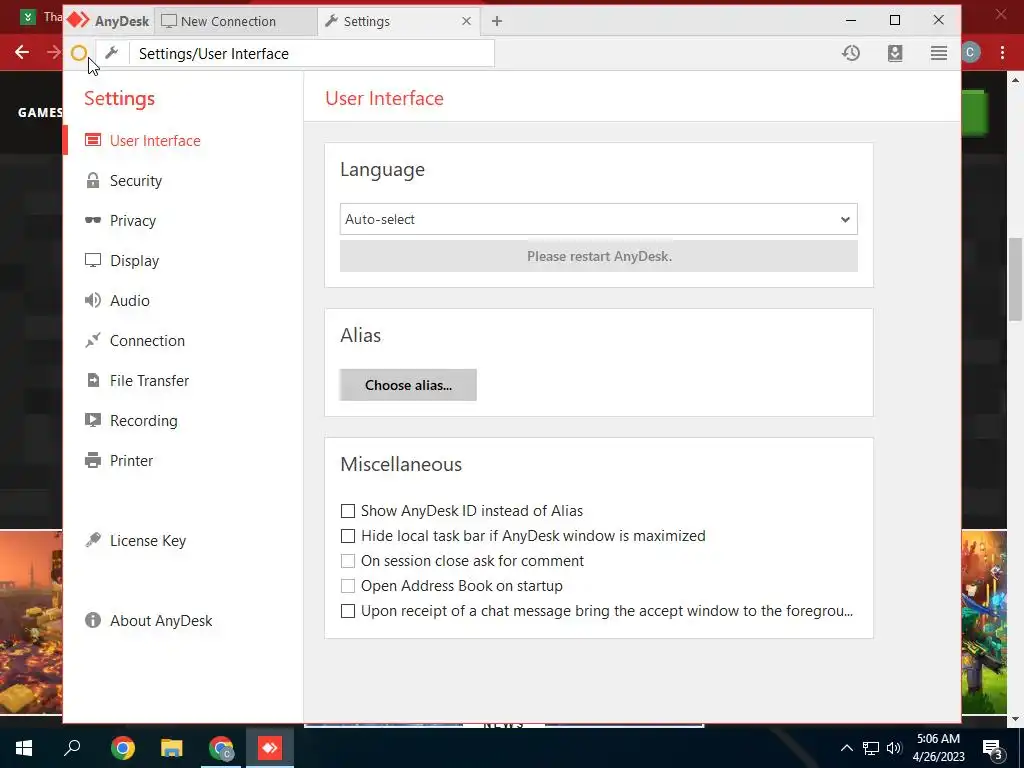This screenshot has width=1024, height=768.
Task: Open Security settings section
Action: 136,180
